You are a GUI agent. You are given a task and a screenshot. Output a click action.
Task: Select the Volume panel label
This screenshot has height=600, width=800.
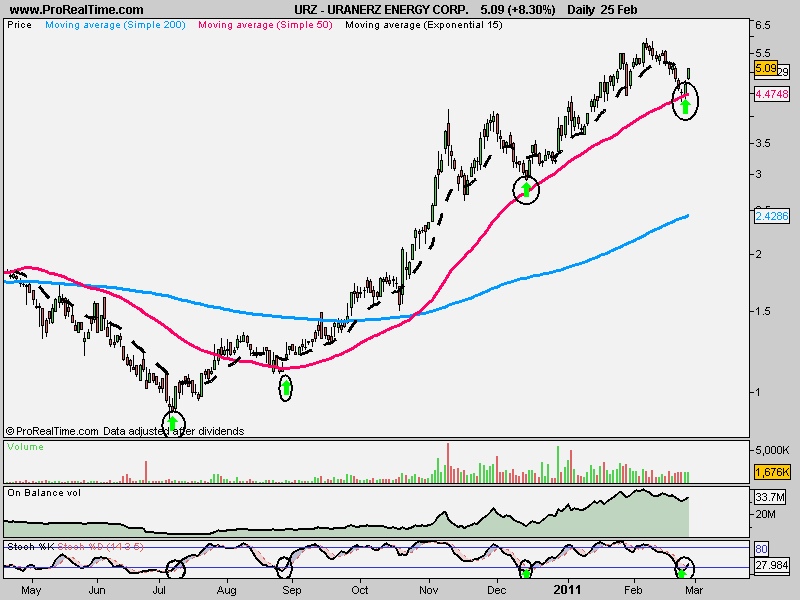(26, 446)
